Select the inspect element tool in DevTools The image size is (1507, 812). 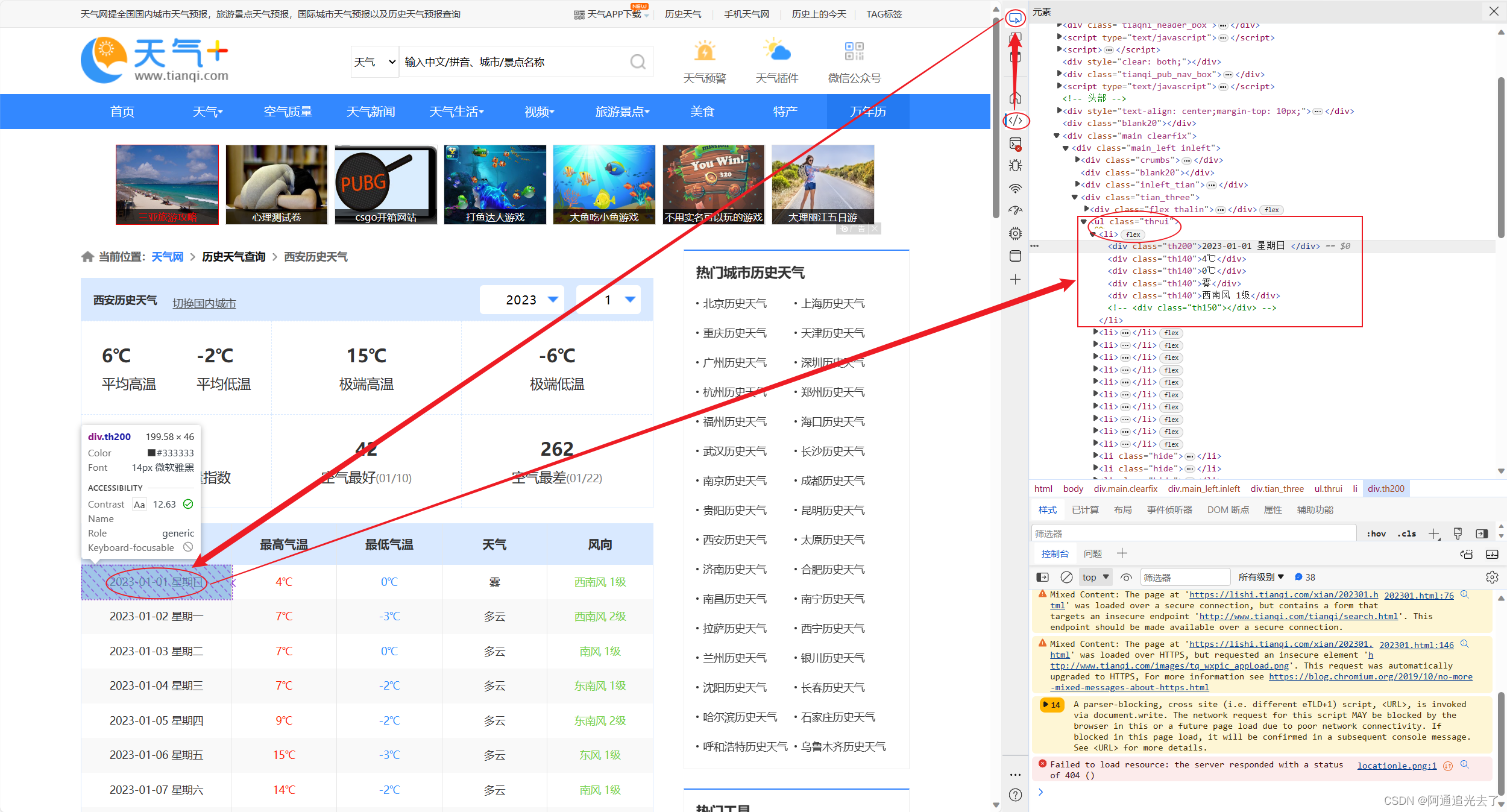click(1015, 19)
